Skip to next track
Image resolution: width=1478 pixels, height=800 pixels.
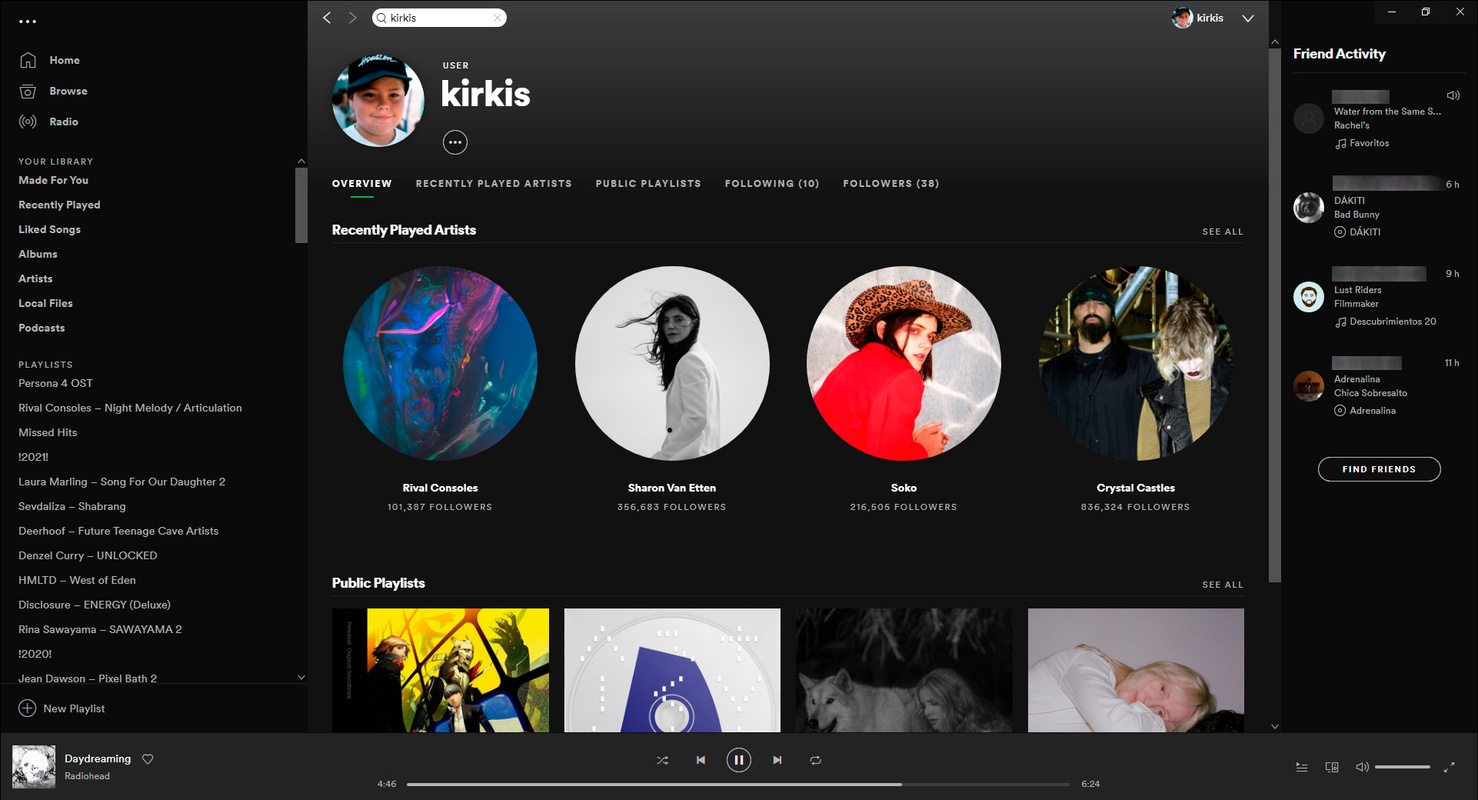(777, 761)
